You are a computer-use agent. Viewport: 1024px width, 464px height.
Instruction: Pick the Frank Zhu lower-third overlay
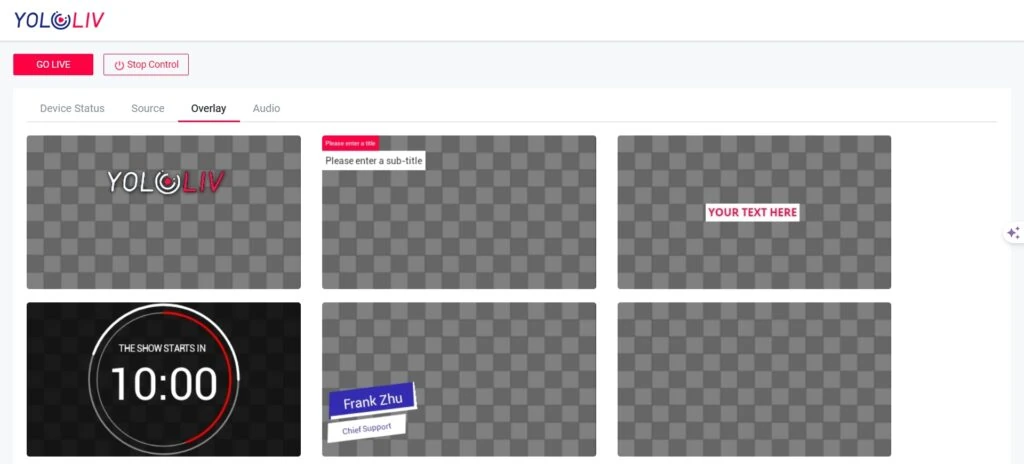coord(458,379)
